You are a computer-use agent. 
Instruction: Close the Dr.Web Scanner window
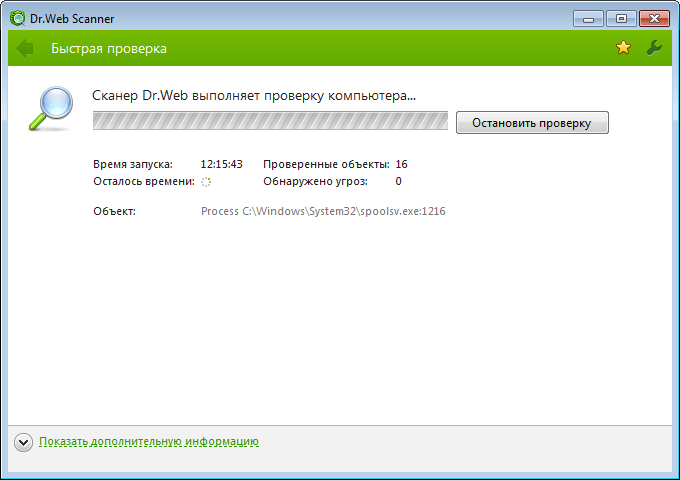[653, 18]
